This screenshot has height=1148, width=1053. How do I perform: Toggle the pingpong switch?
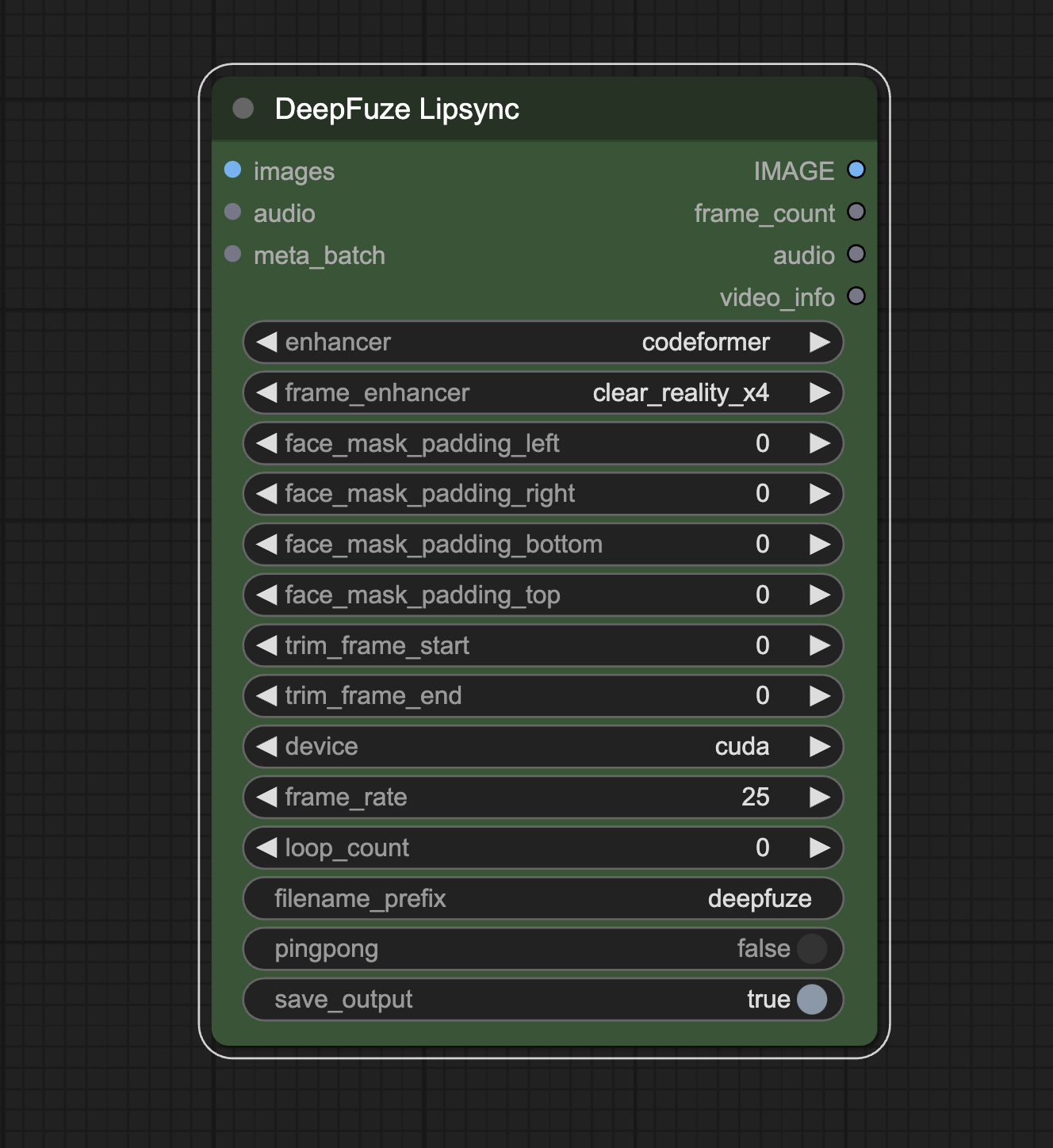812,949
